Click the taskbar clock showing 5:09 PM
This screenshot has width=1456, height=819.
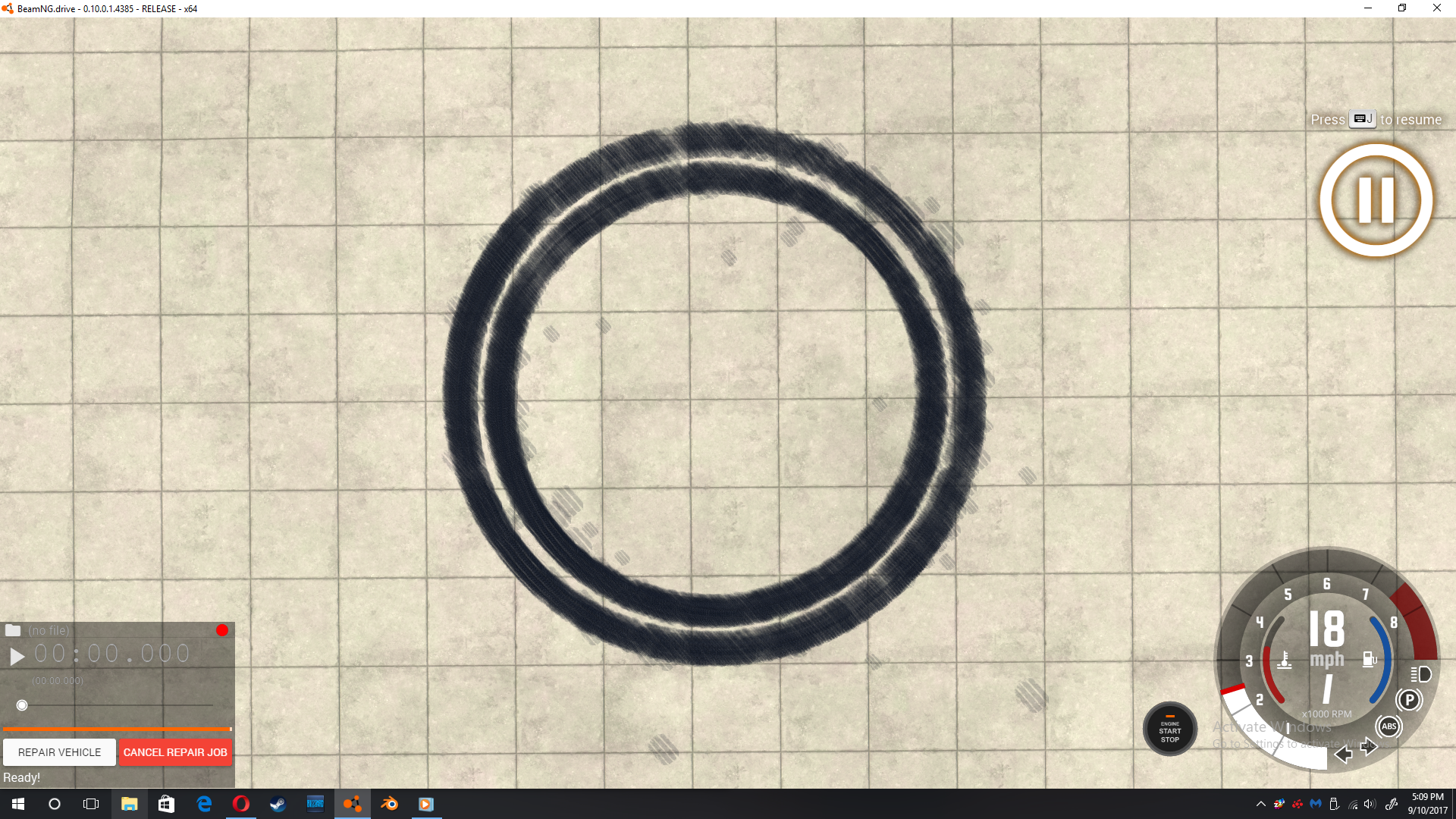pos(1428,804)
